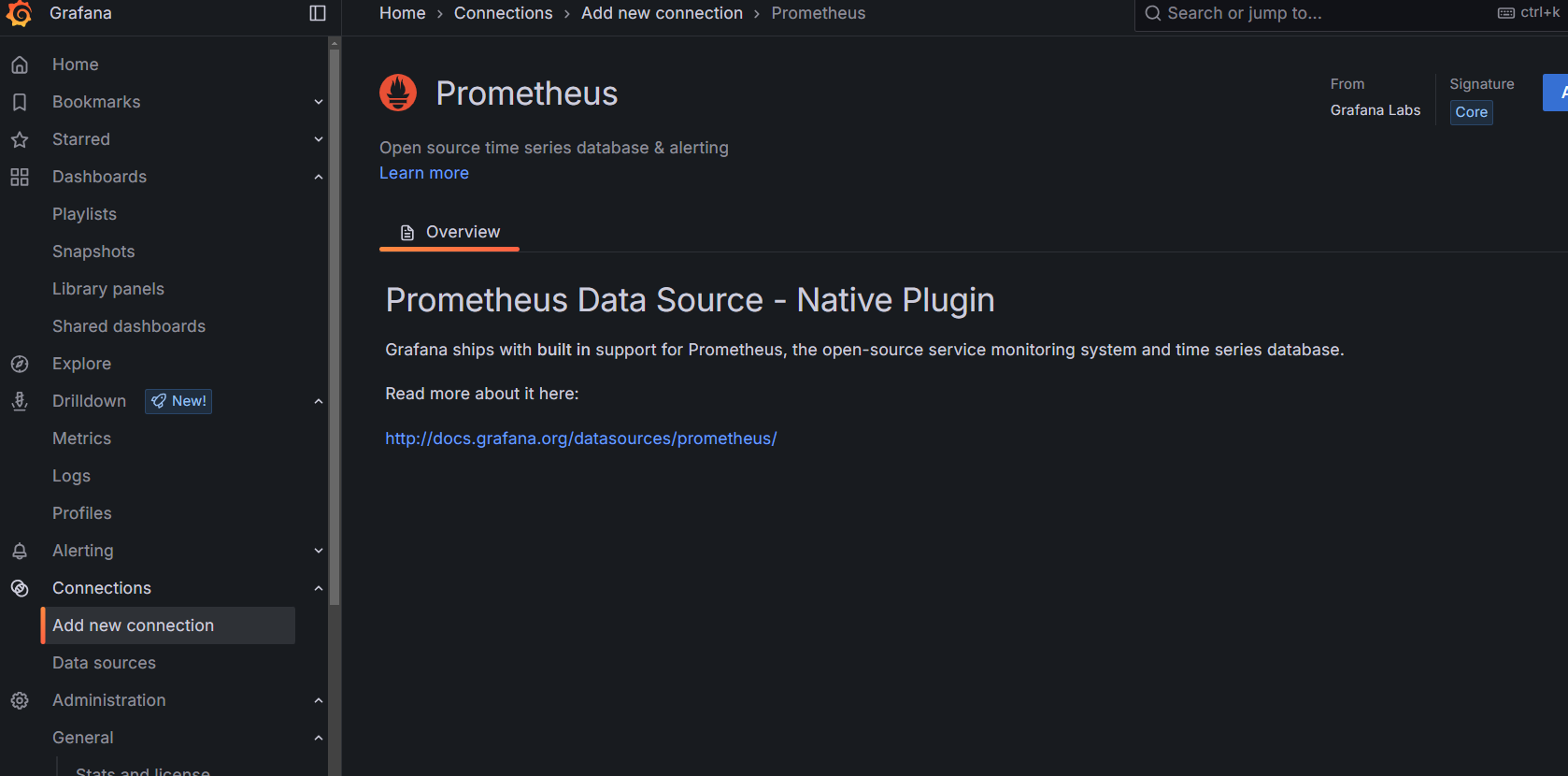1568x776 pixels.
Task: Open Snapshots under Dashboards
Action: pos(93,251)
